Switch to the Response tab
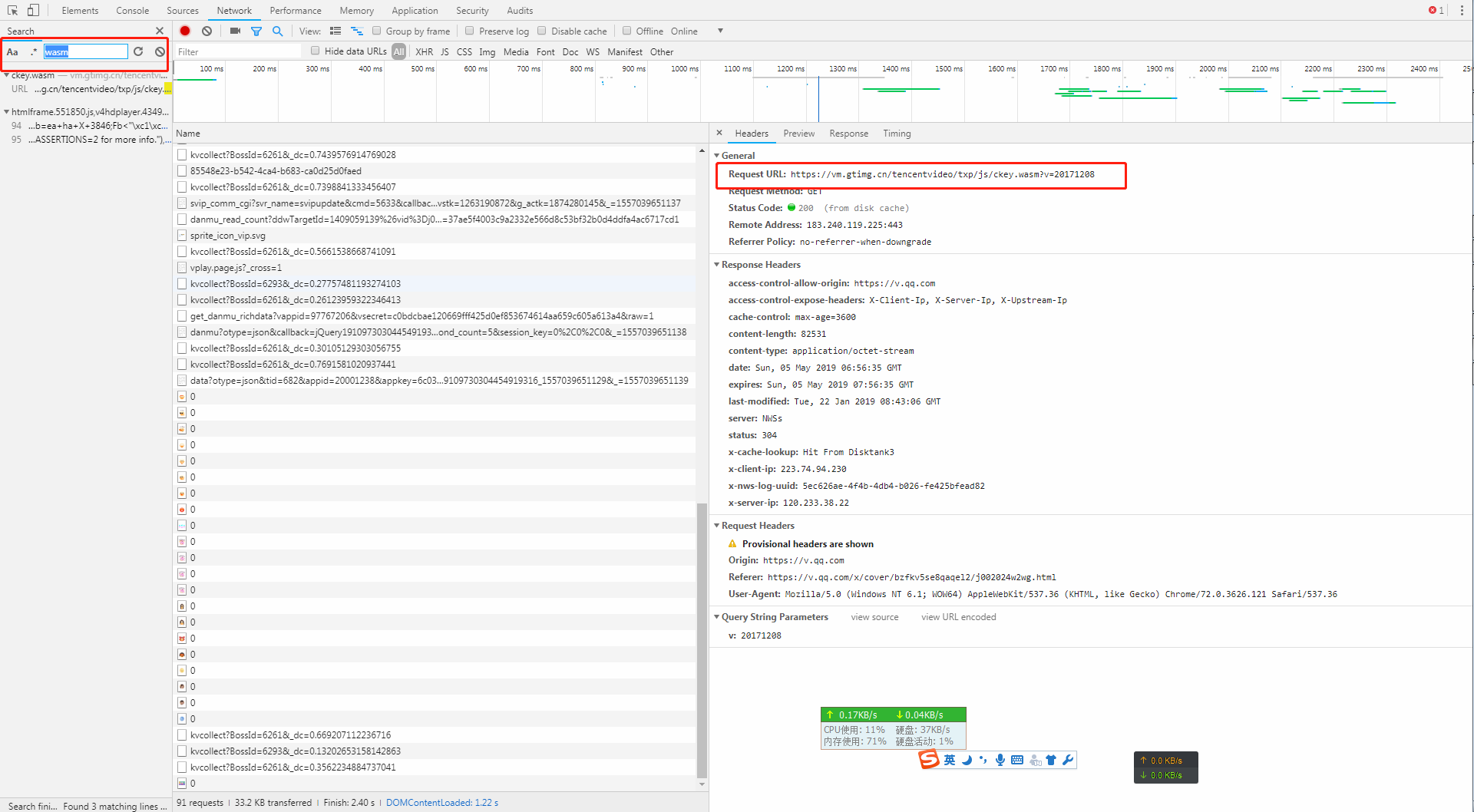The image size is (1474, 812). (848, 133)
